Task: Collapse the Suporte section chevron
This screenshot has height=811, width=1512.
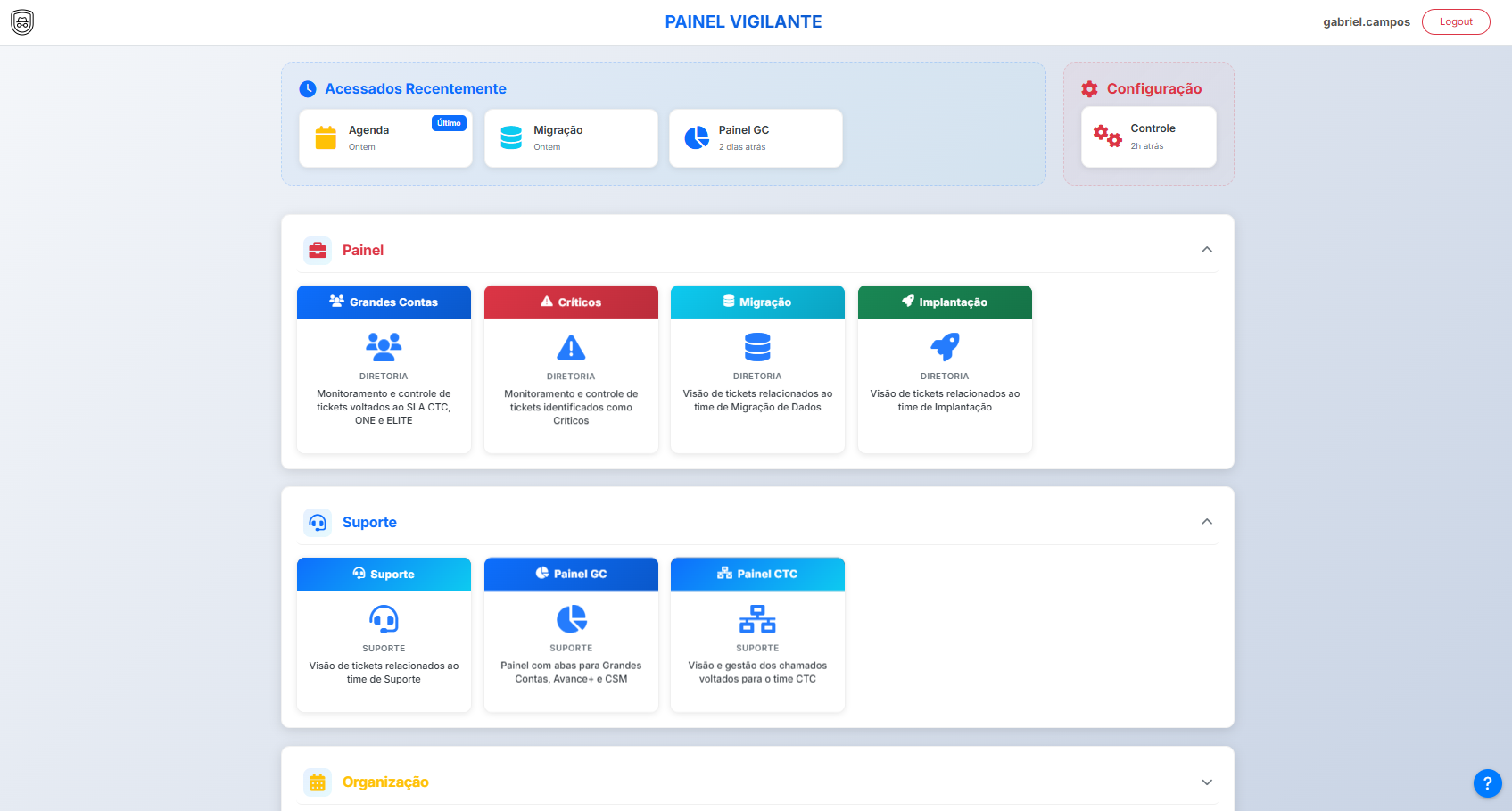Action: coord(1206,522)
